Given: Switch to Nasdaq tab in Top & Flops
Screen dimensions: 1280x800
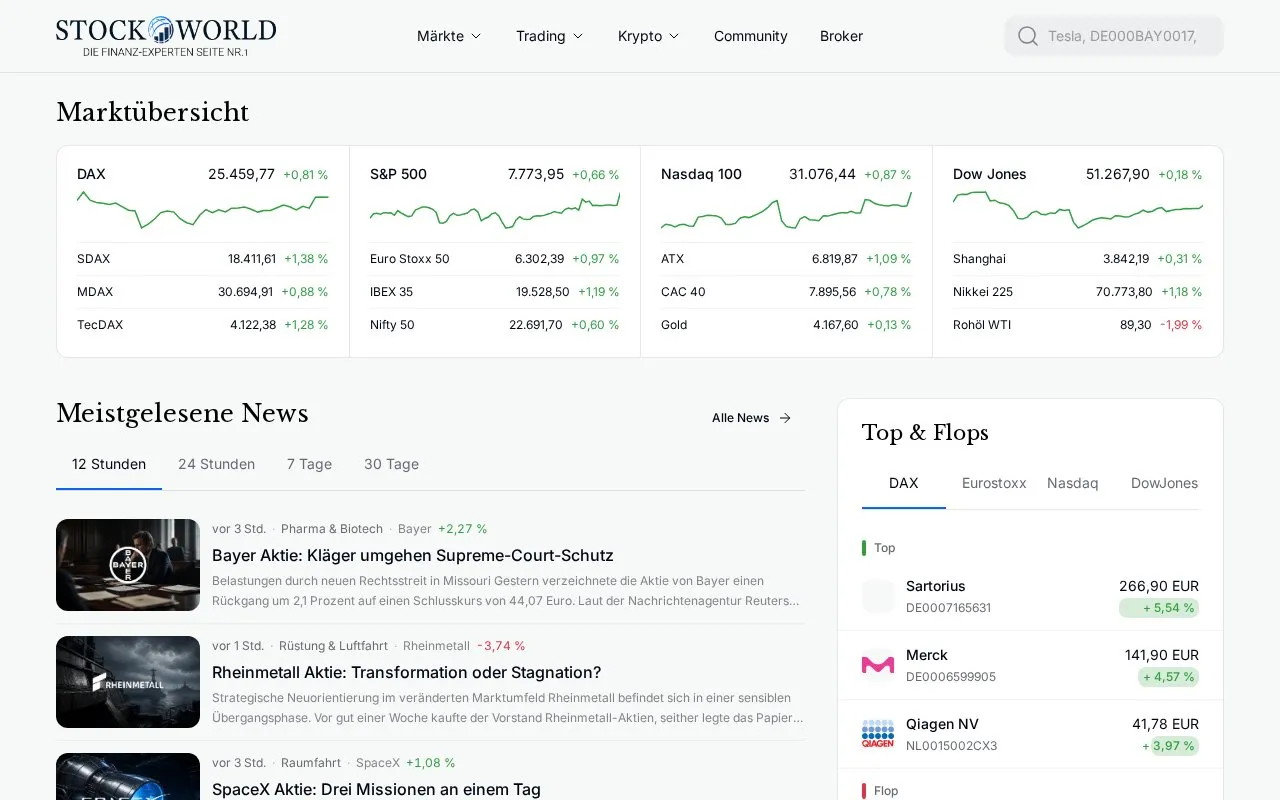Looking at the screenshot, I should [1072, 483].
